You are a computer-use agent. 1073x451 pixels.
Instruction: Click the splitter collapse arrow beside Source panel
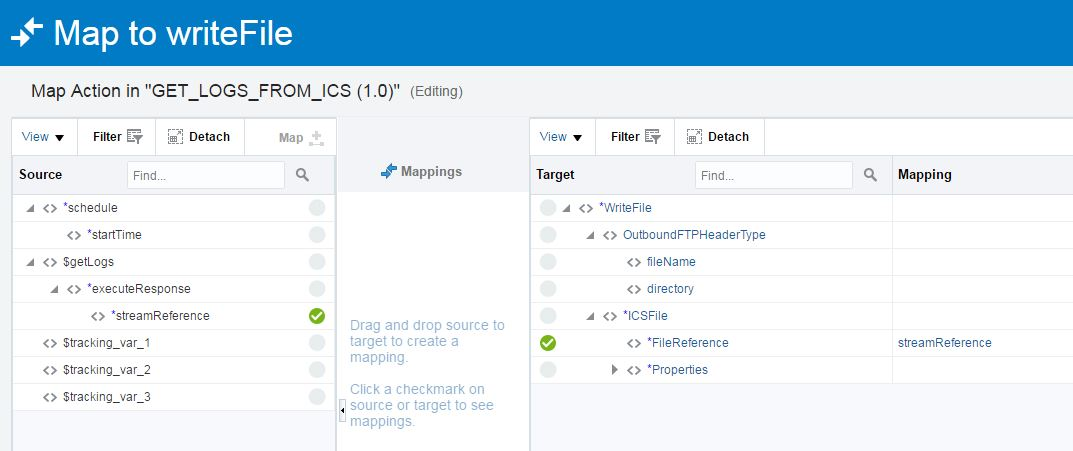coord(342,408)
